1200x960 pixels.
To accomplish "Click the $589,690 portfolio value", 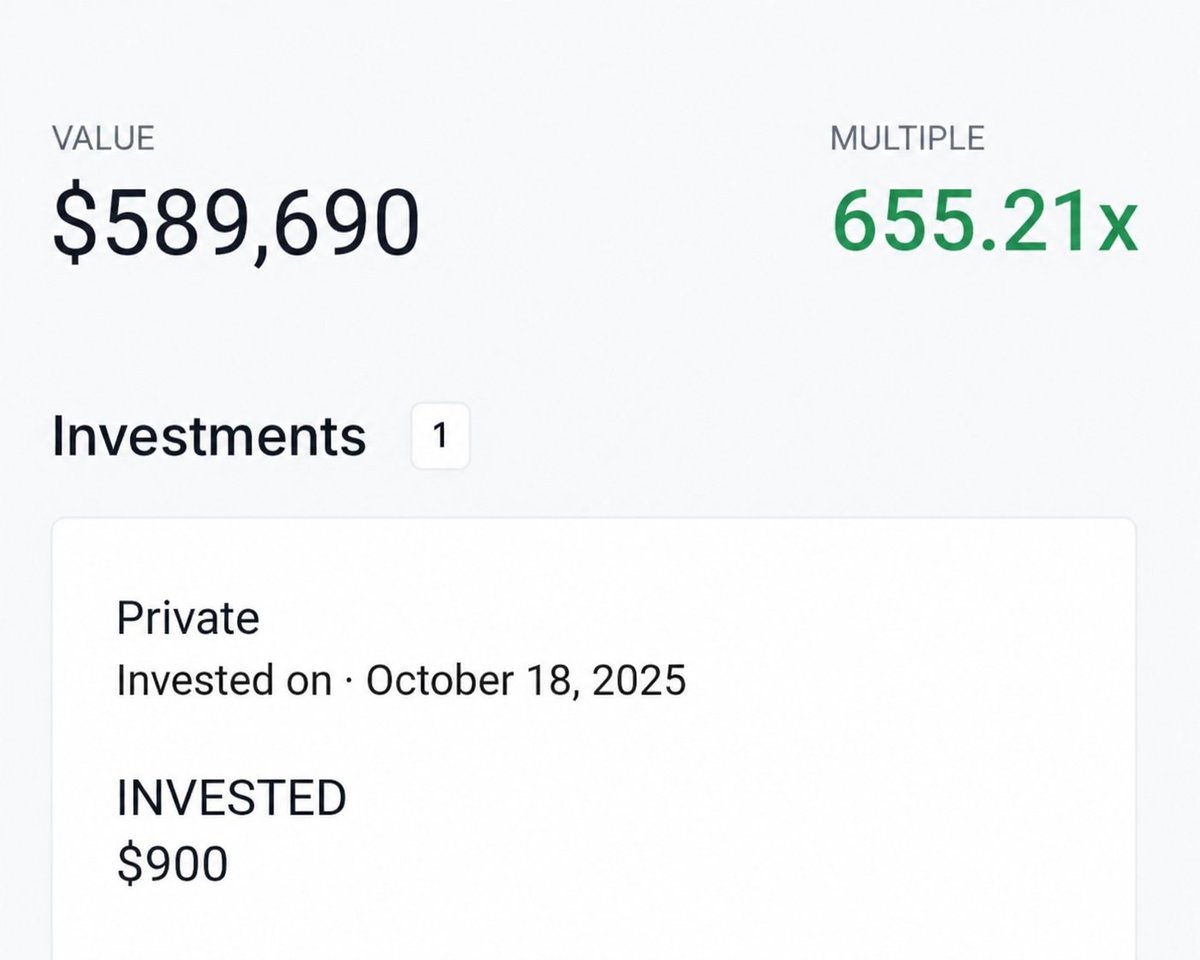I will tap(236, 223).
